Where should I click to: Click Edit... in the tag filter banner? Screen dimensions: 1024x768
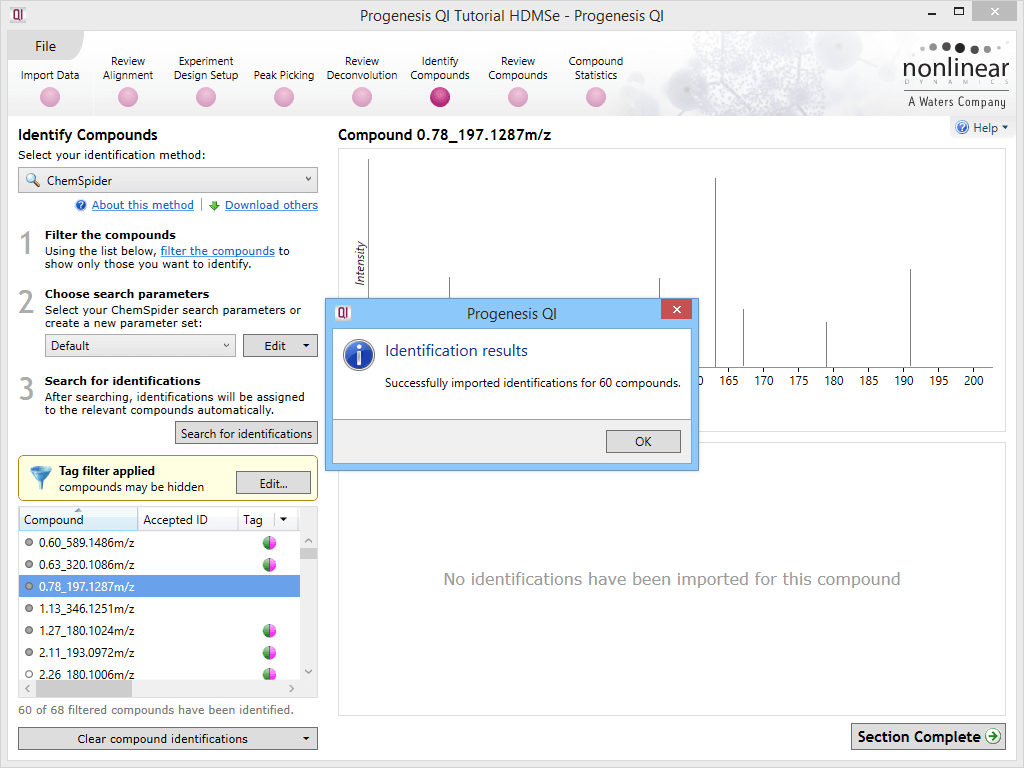tap(273, 484)
